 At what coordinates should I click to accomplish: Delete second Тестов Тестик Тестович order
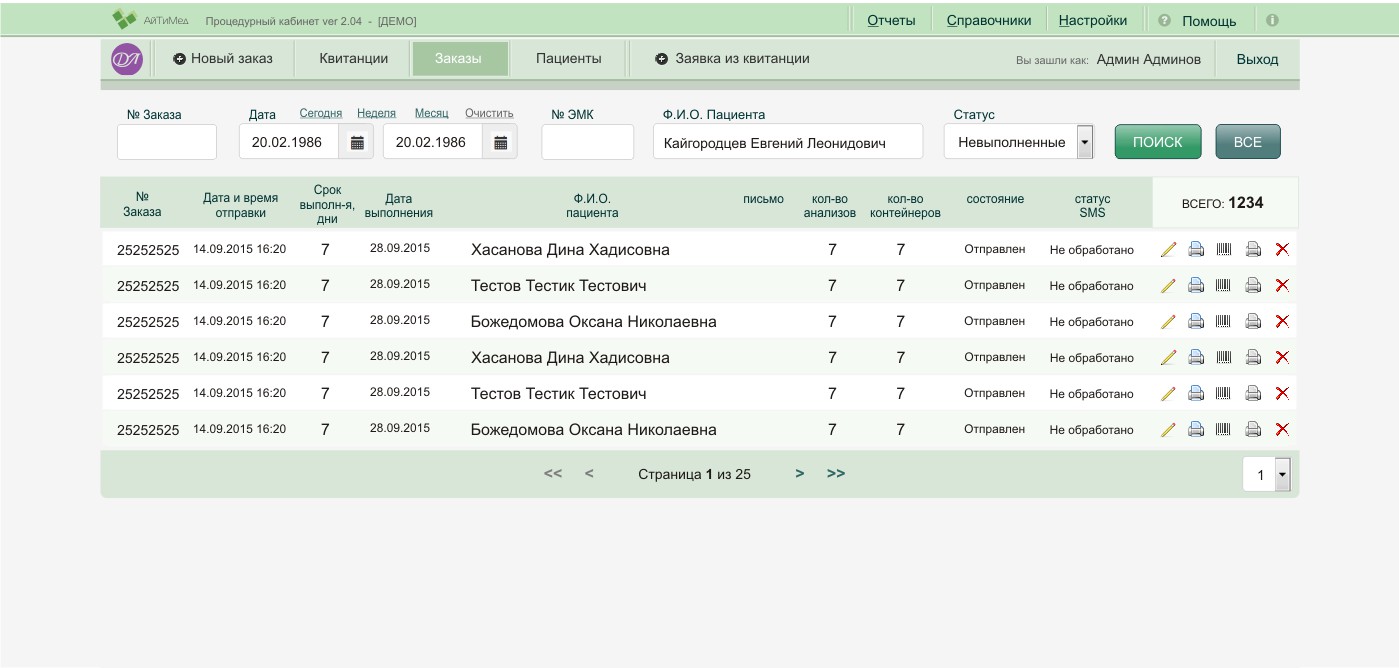(1282, 394)
